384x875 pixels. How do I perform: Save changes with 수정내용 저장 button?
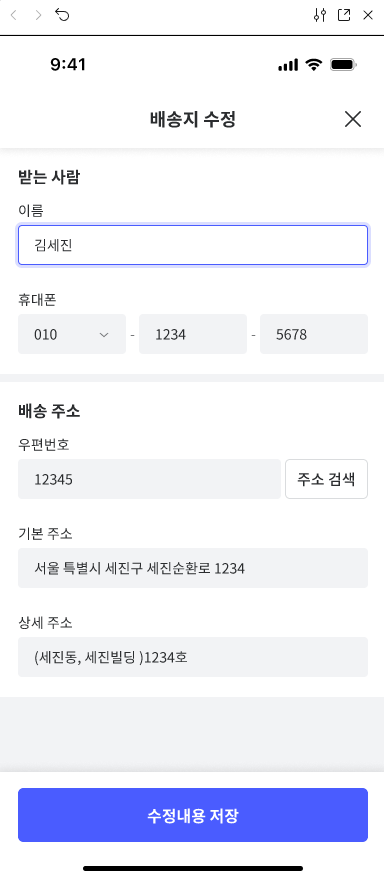pyautogui.click(x=193, y=815)
